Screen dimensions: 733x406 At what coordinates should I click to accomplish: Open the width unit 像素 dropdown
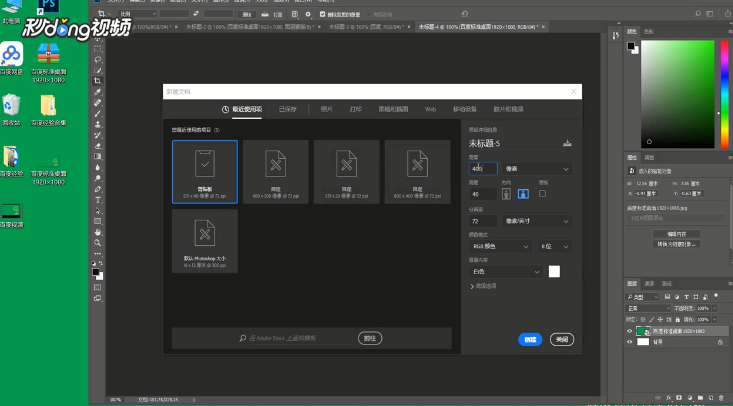(537, 169)
